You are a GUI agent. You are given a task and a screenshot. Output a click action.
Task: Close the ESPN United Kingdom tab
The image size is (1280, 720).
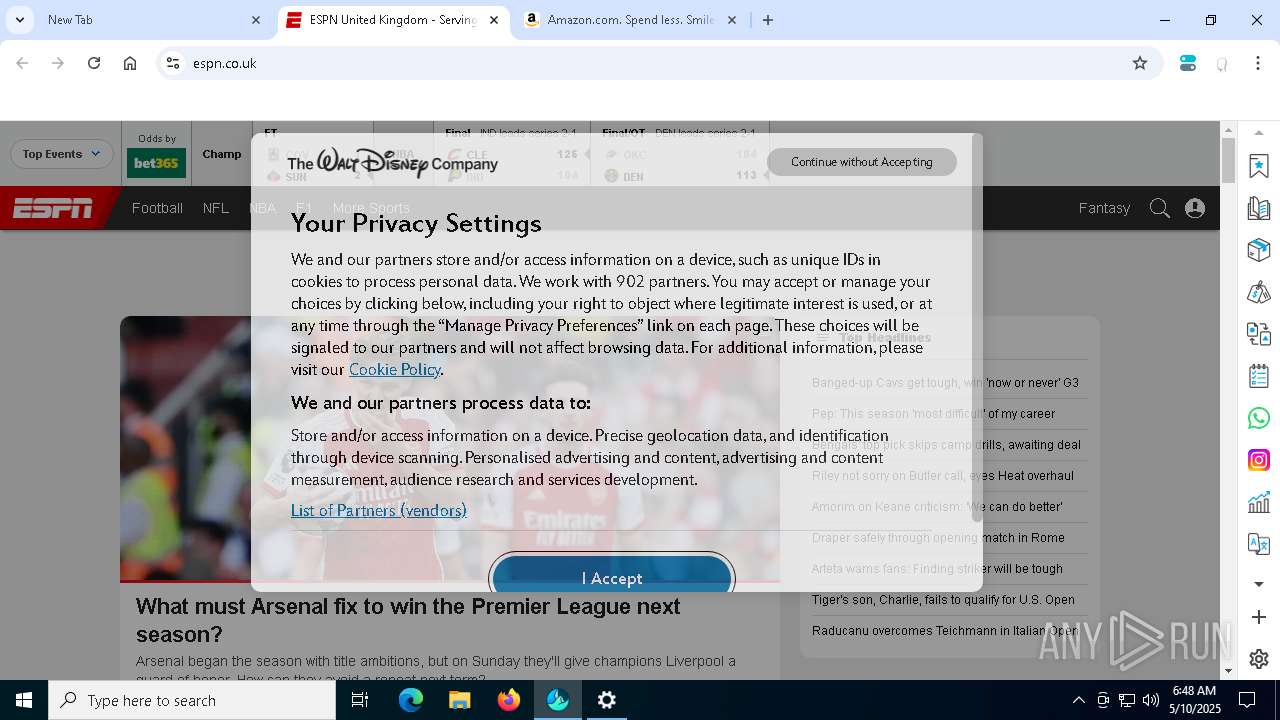[494, 20]
